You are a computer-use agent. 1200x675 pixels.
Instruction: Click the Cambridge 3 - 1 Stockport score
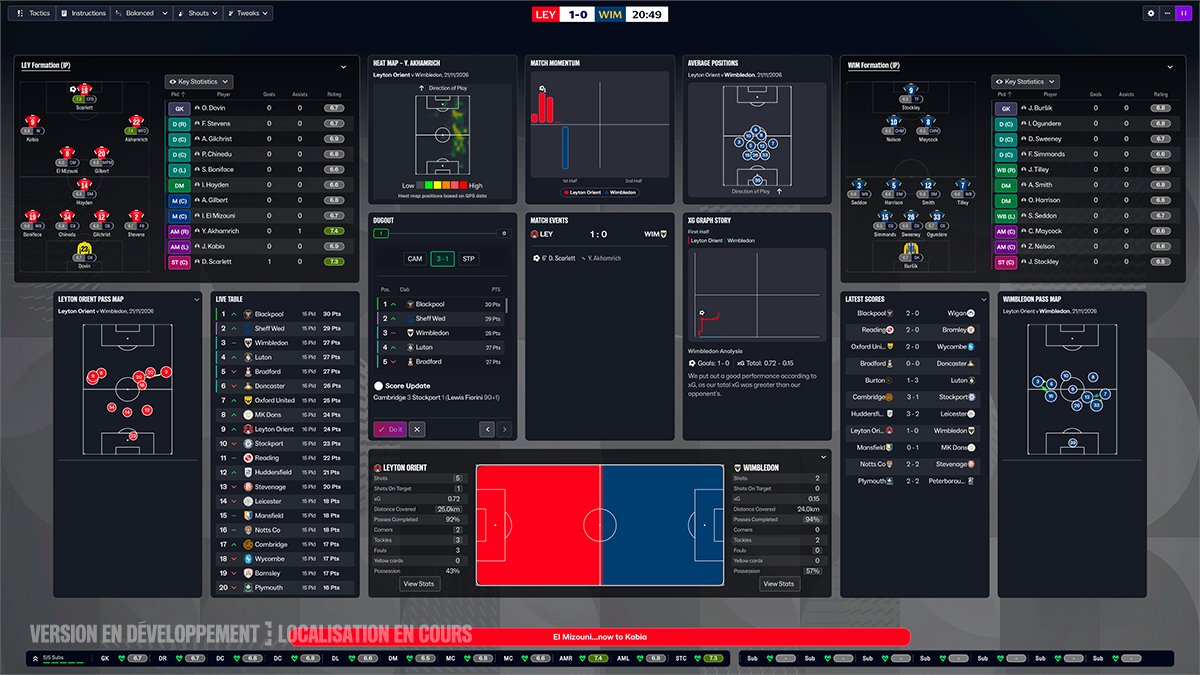(x=914, y=397)
